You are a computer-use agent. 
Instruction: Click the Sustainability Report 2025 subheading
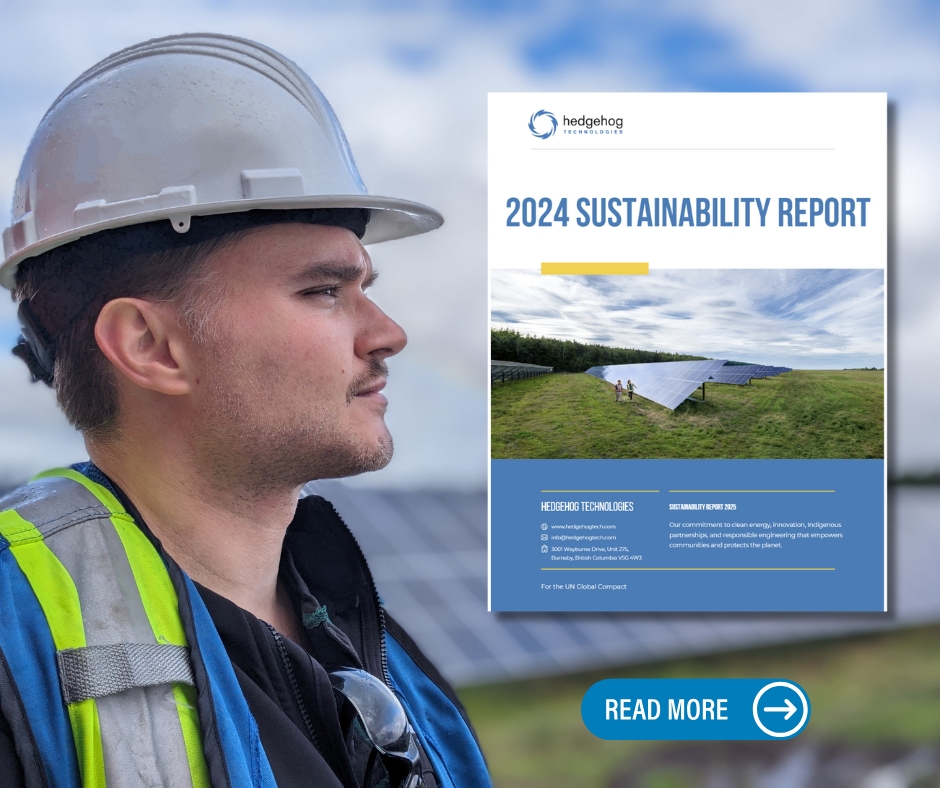click(x=702, y=507)
